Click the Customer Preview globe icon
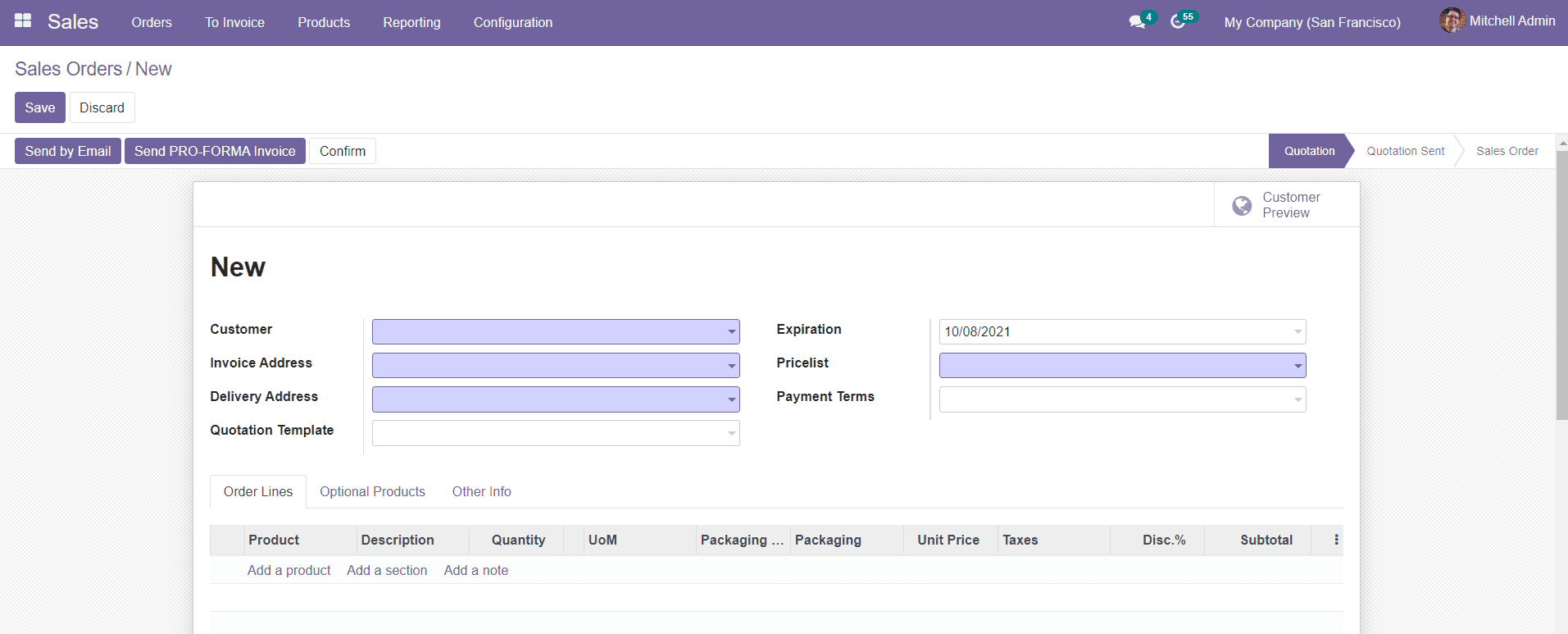The height and width of the screenshot is (634, 1568). coord(1242,205)
